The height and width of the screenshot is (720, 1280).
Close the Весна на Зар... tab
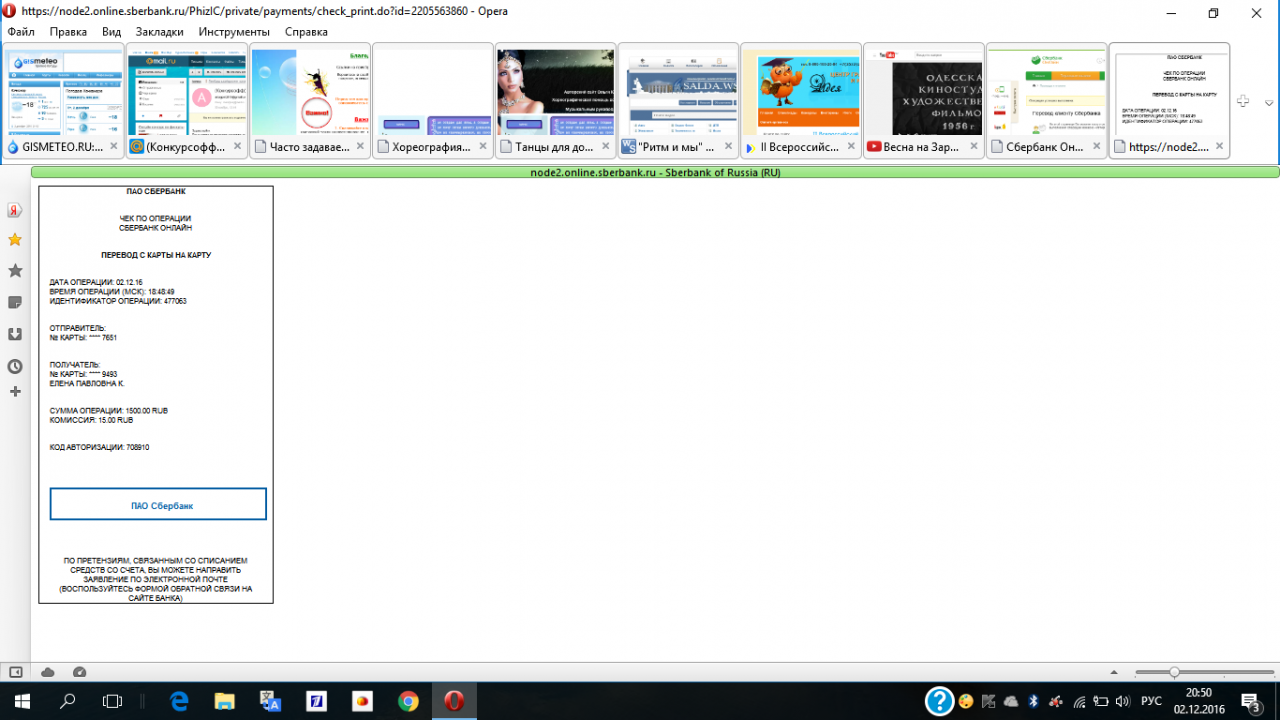(x=975, y=146)
